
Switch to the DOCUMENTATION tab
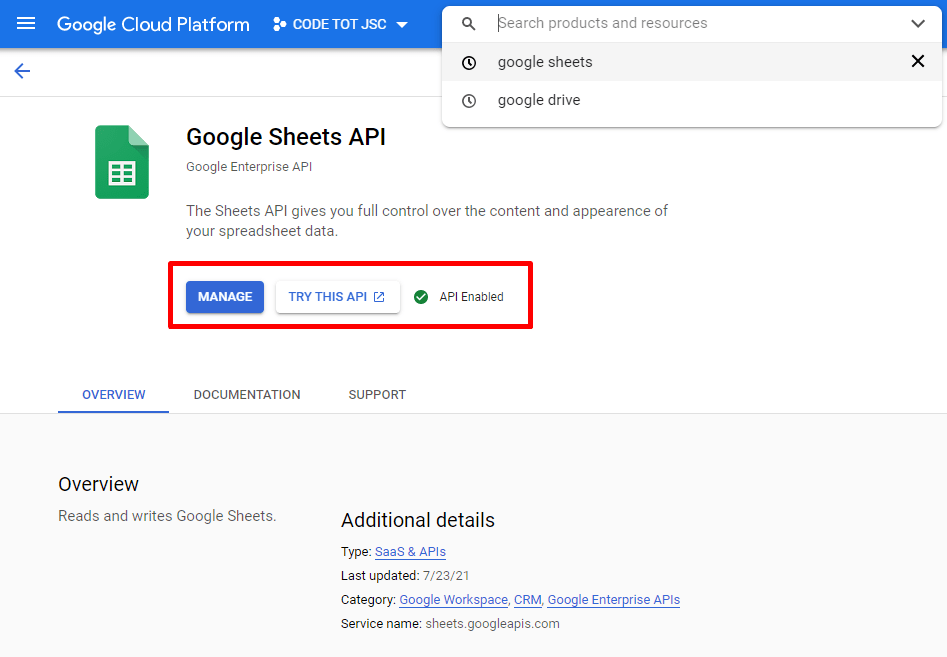pyautogui.click(x=247, y=394)
